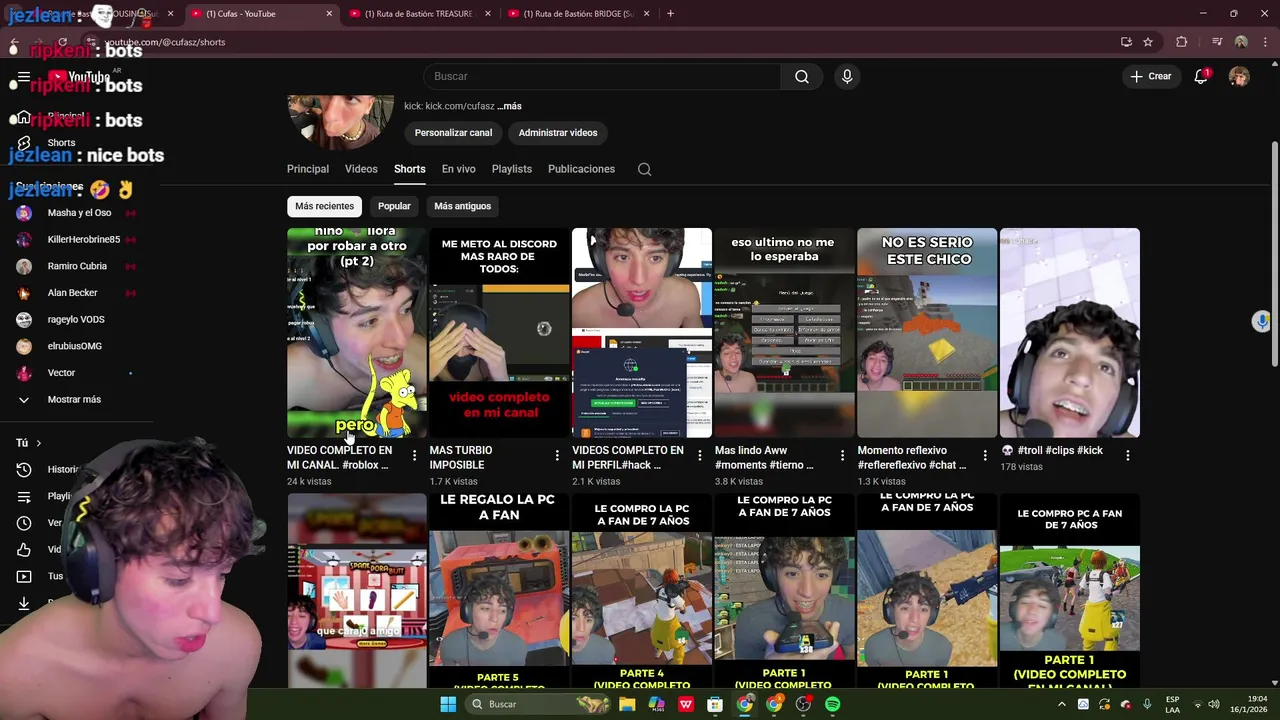Open Windows Start menu
Viewport: 1280px width, 720px height.
coord(448,704)
